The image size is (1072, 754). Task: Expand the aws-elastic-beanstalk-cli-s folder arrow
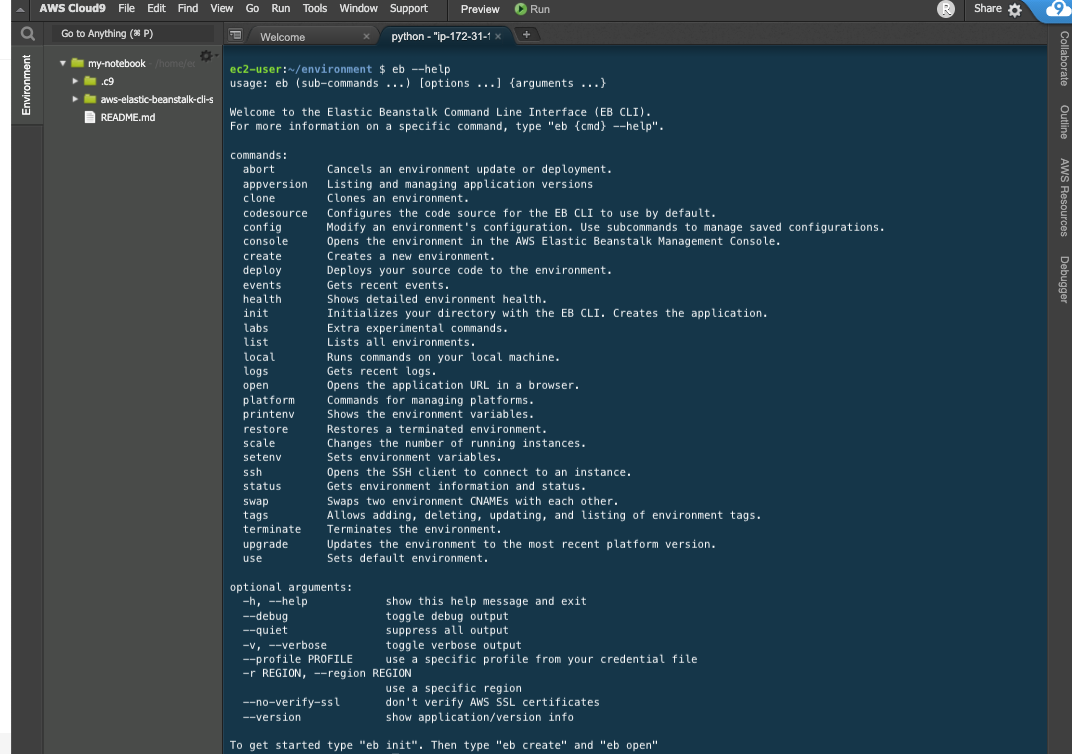click(75, 99)
